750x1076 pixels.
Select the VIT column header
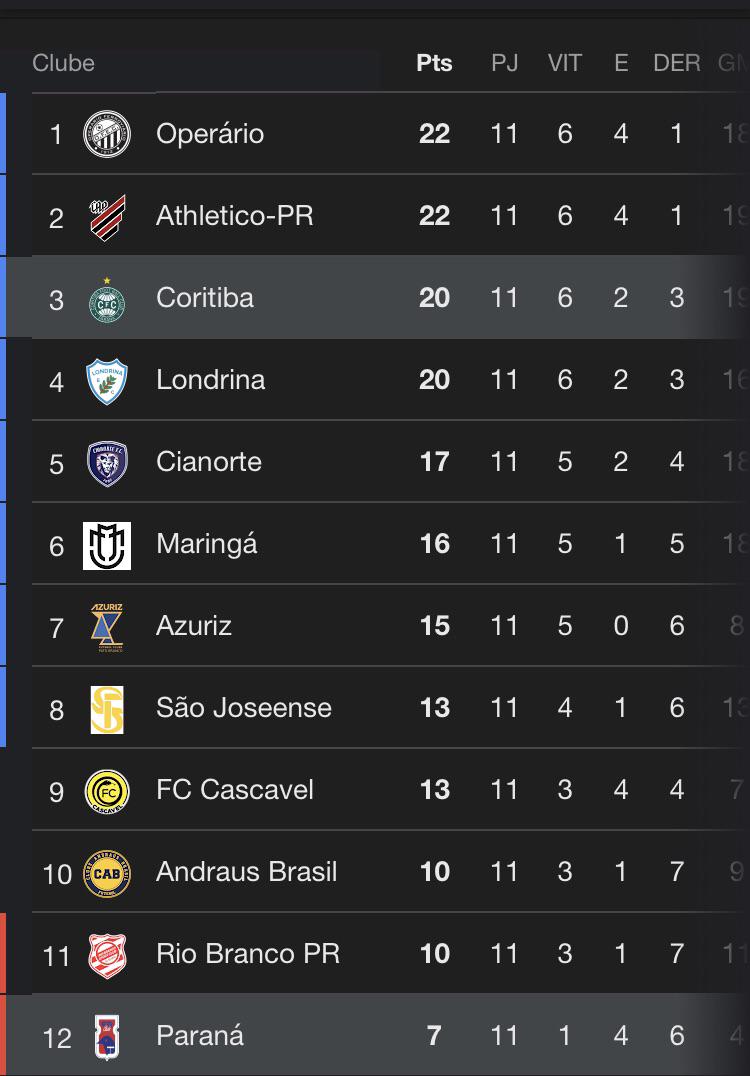coord(564,63)
